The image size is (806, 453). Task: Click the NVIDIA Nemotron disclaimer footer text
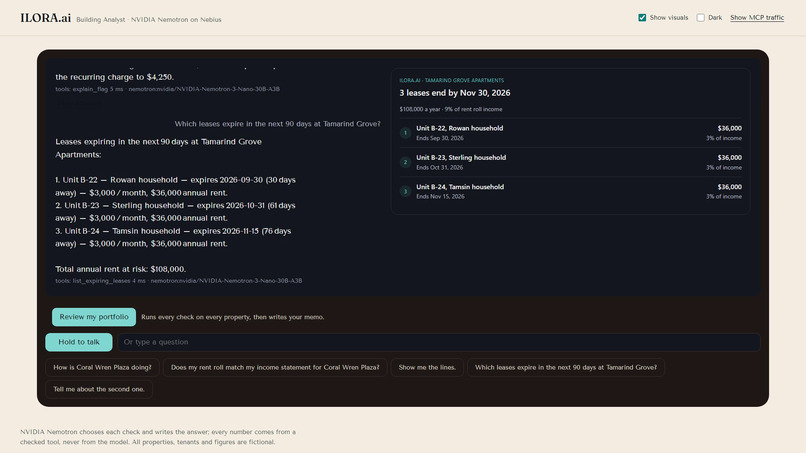[158, 437]
